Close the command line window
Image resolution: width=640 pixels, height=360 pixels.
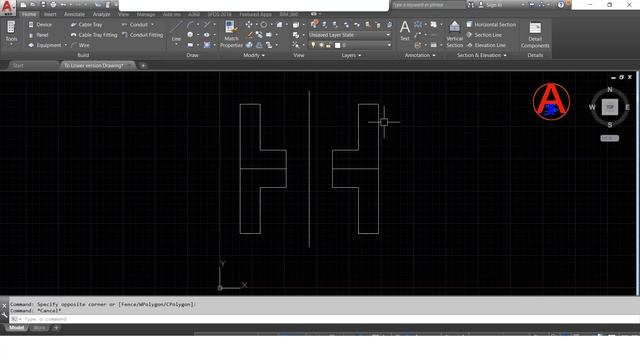[x=4, y=306]
